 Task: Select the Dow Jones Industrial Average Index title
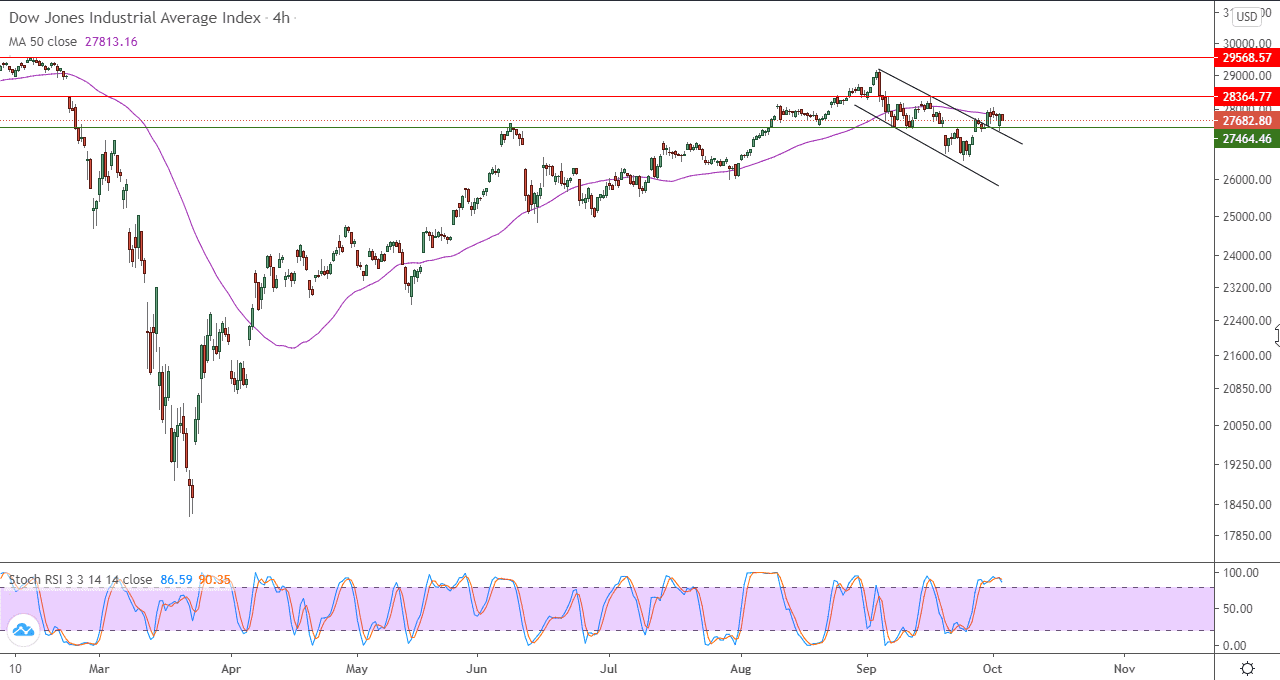tap(135, 18)
